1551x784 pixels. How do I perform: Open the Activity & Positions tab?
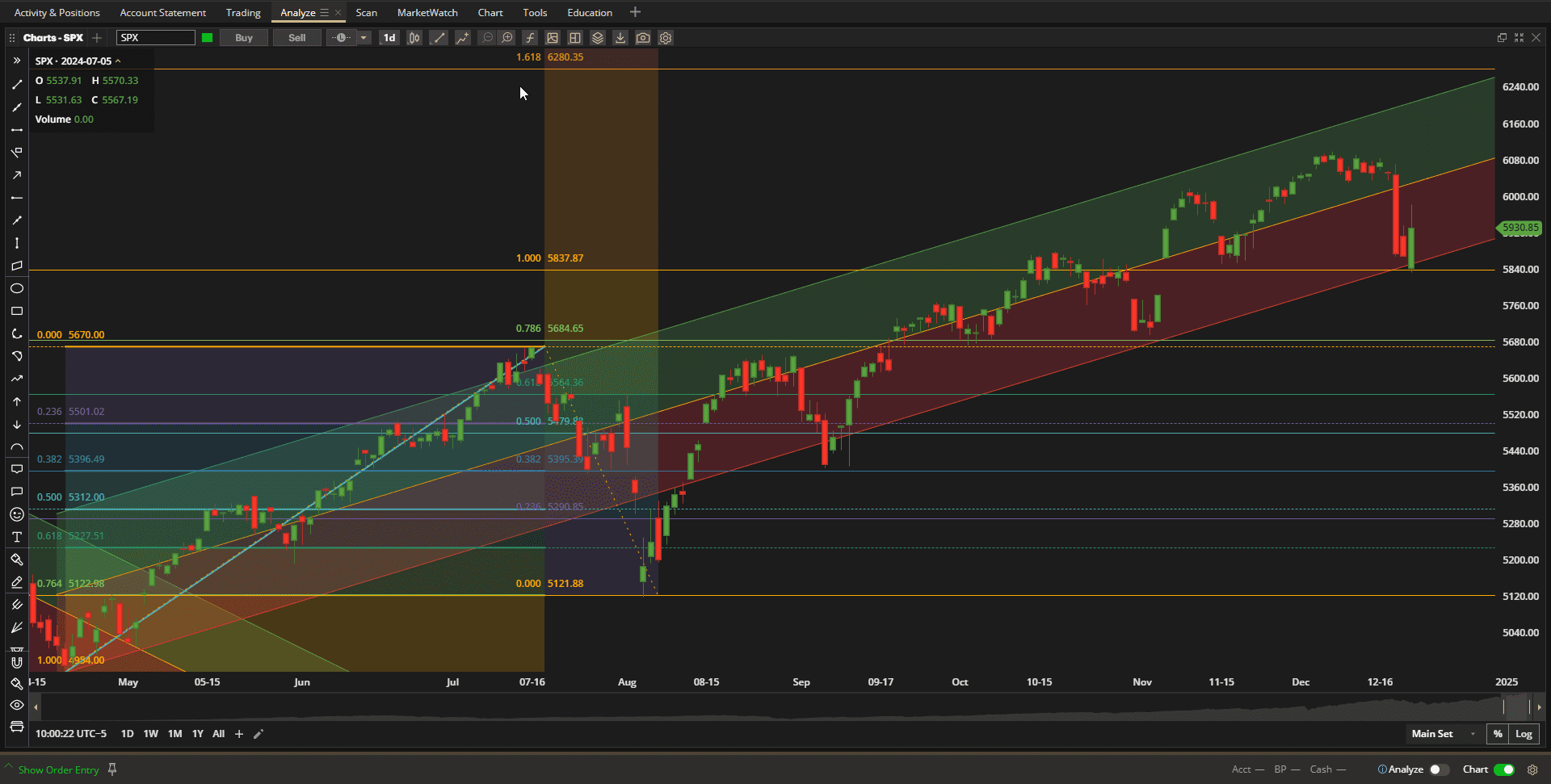[57, 13]
